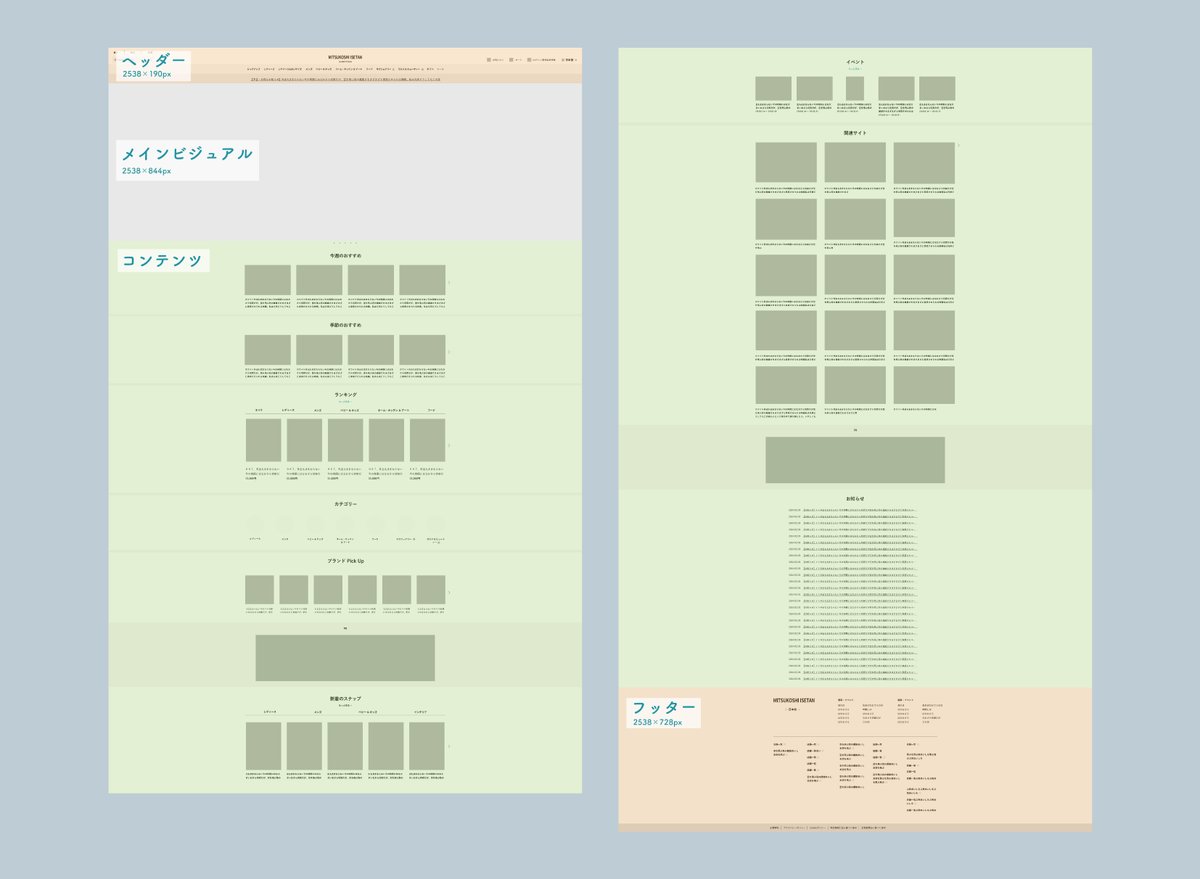The width and height of the screenshot is (1200, 879).
Task: Open the wide PR banner above 新着のスナップ
Action: pyautogui.click(x=345, y=658)
